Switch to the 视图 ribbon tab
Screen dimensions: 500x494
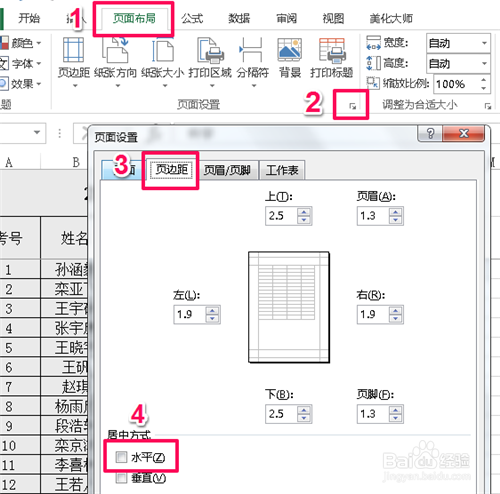[333, 18]
